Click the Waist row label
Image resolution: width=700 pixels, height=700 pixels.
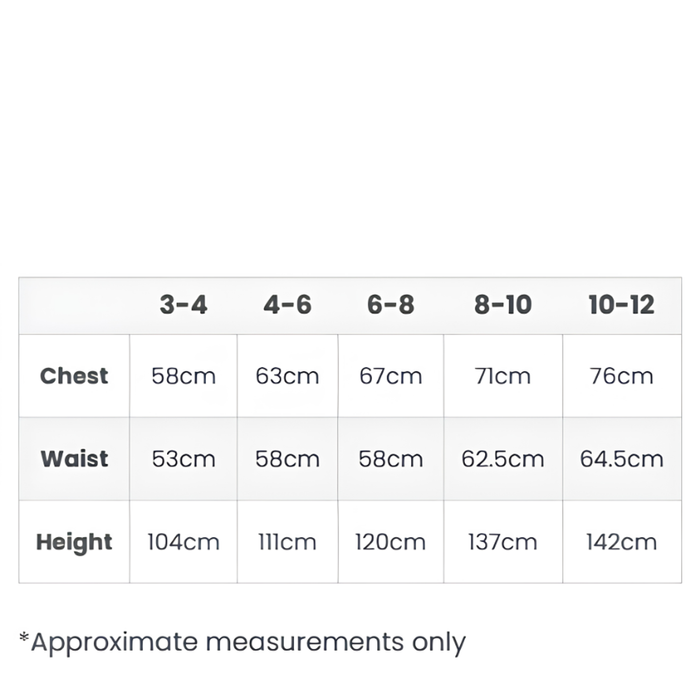point(74,459)
